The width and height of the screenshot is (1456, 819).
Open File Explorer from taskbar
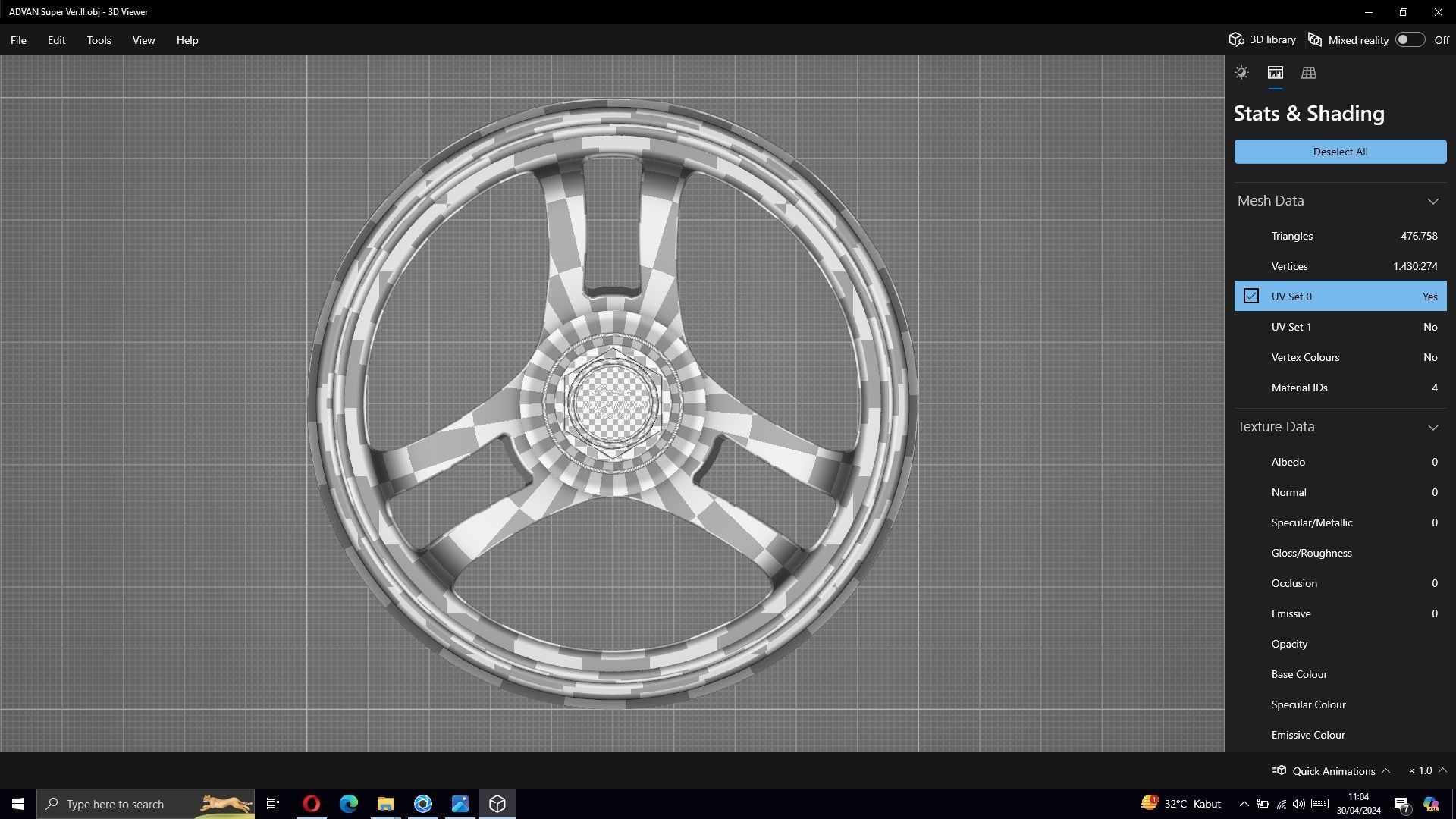385,804
